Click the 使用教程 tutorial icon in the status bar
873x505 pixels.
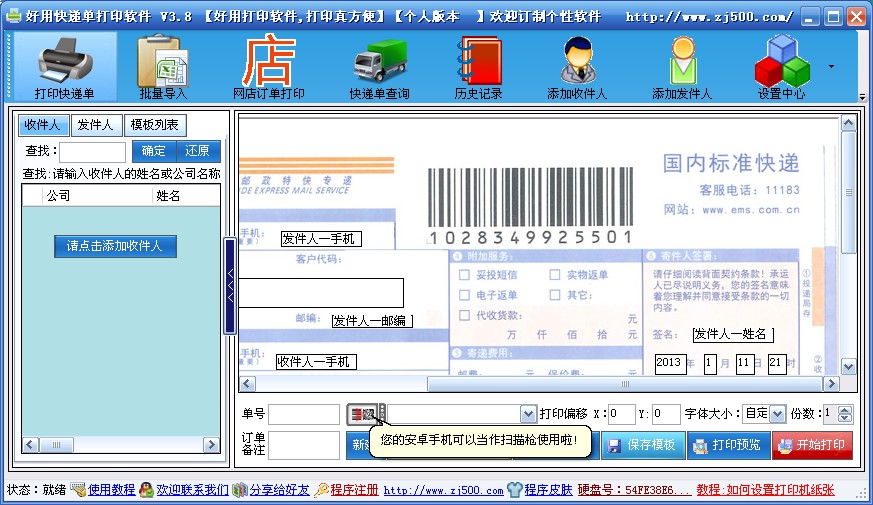(x=78, y=490)
